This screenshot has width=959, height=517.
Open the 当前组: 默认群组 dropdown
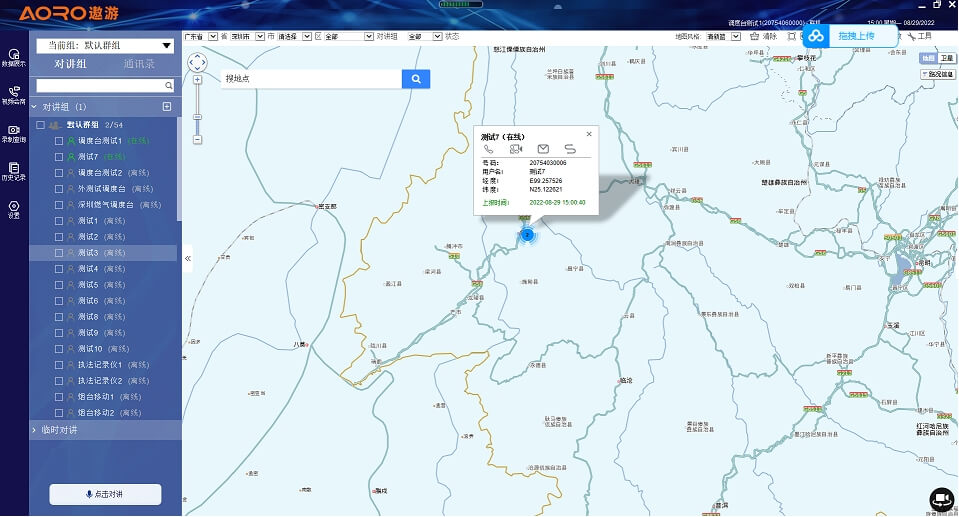tap(105, 45)
